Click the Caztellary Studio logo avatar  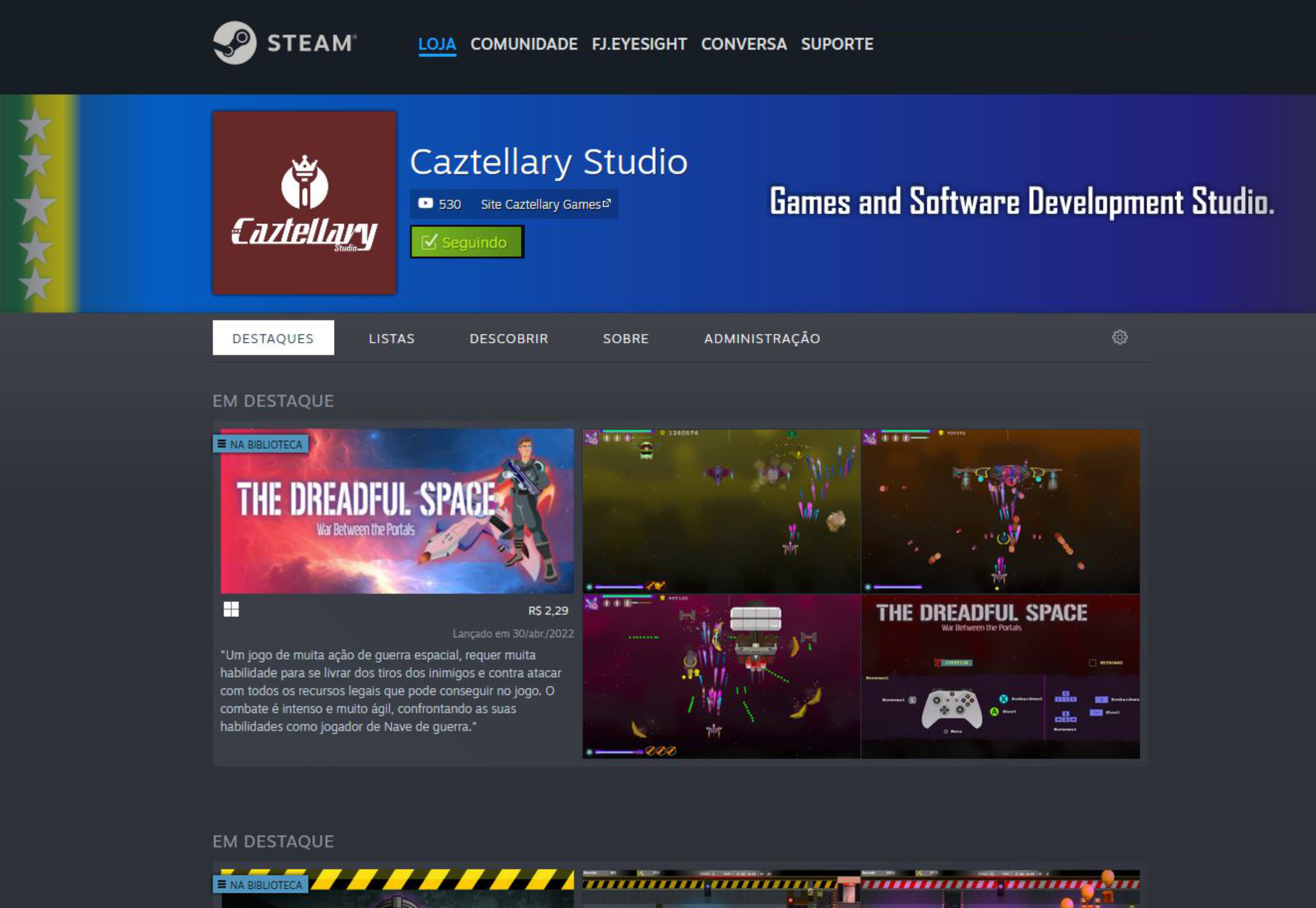[x=304, y=203]
